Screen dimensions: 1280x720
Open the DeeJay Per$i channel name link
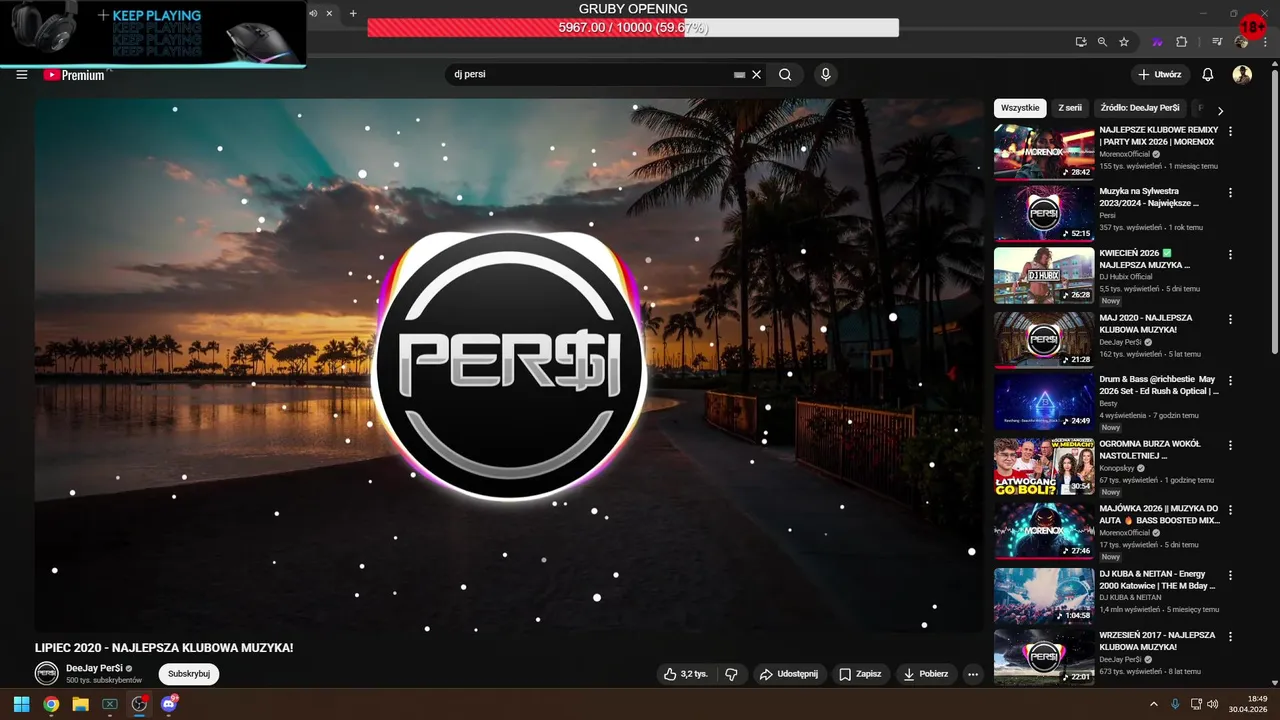point(95,668)
